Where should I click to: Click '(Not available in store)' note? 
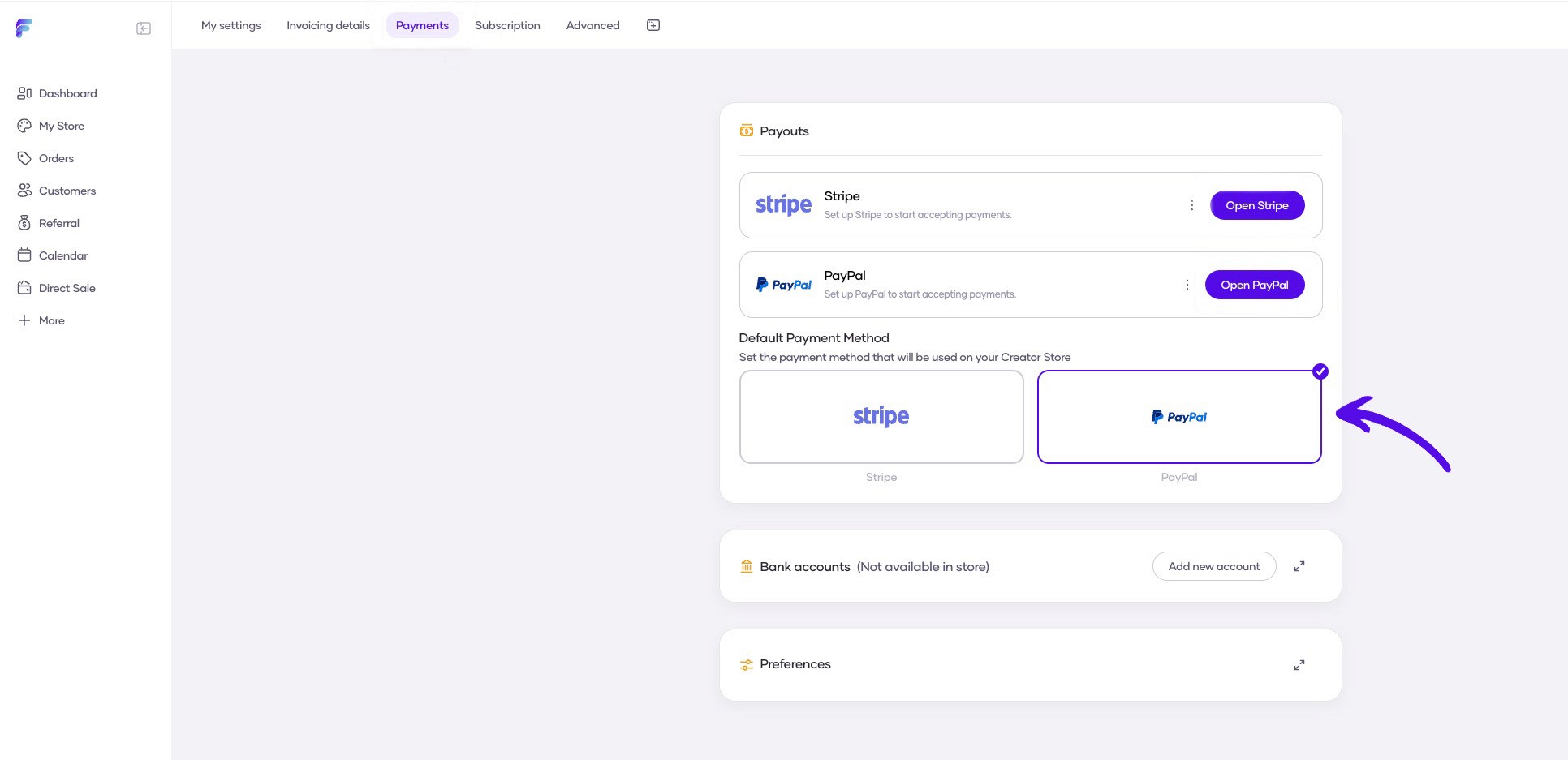pos(923,567)
